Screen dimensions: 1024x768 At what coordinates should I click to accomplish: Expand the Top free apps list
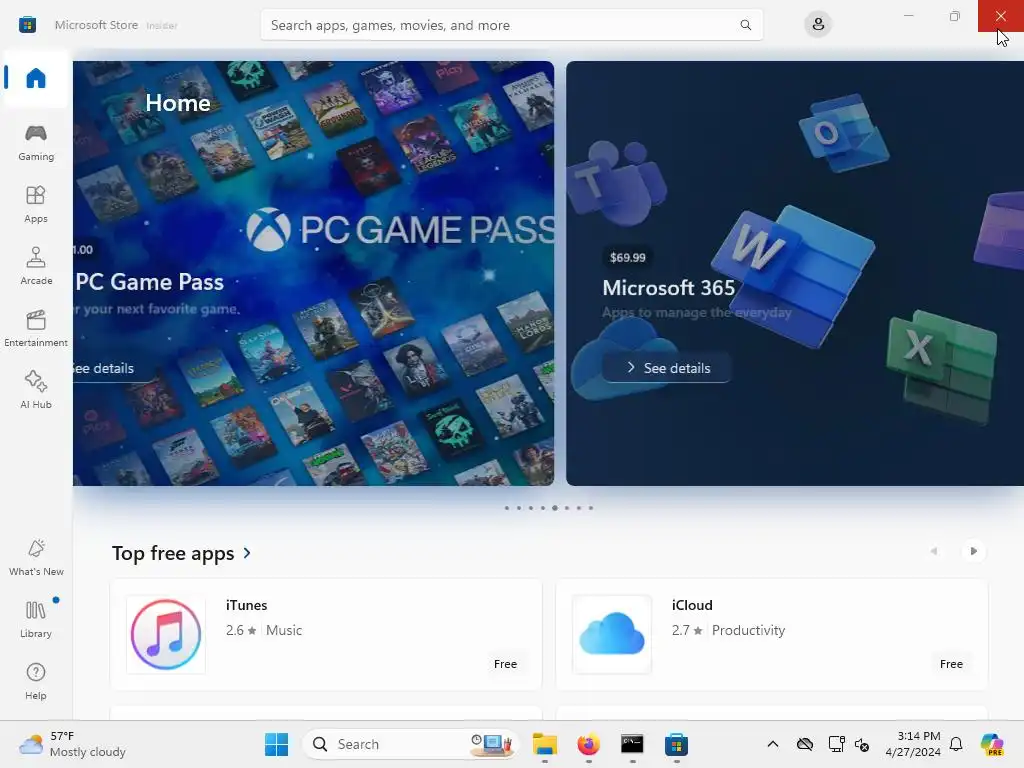pos(181,553)
